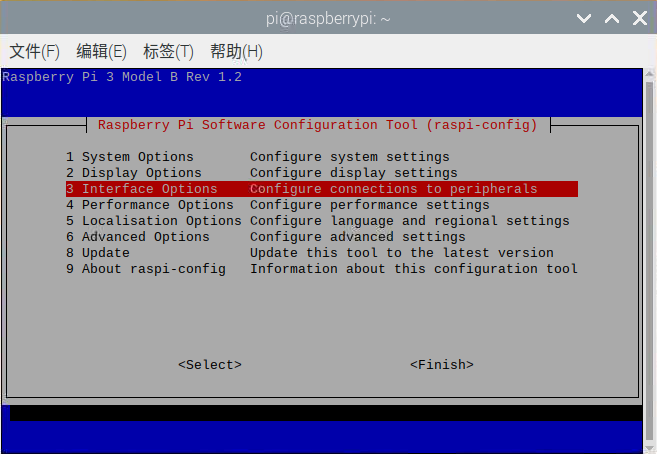Close the terminal window with X icon

pyautogui.click(x=640, y=18)
